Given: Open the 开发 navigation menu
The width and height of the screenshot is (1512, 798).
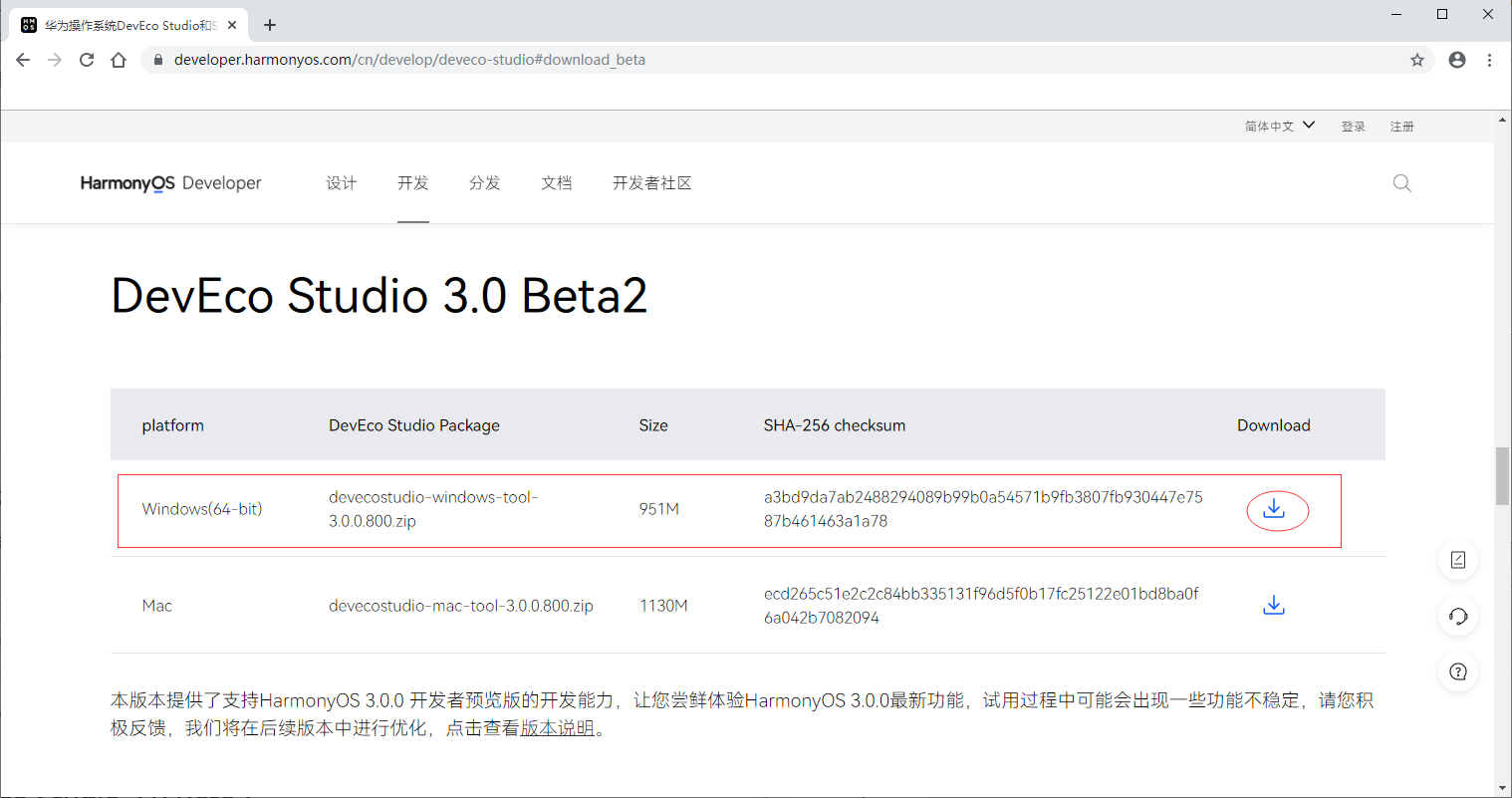Looking at the screenshot, I should click(x=413, y=183).
